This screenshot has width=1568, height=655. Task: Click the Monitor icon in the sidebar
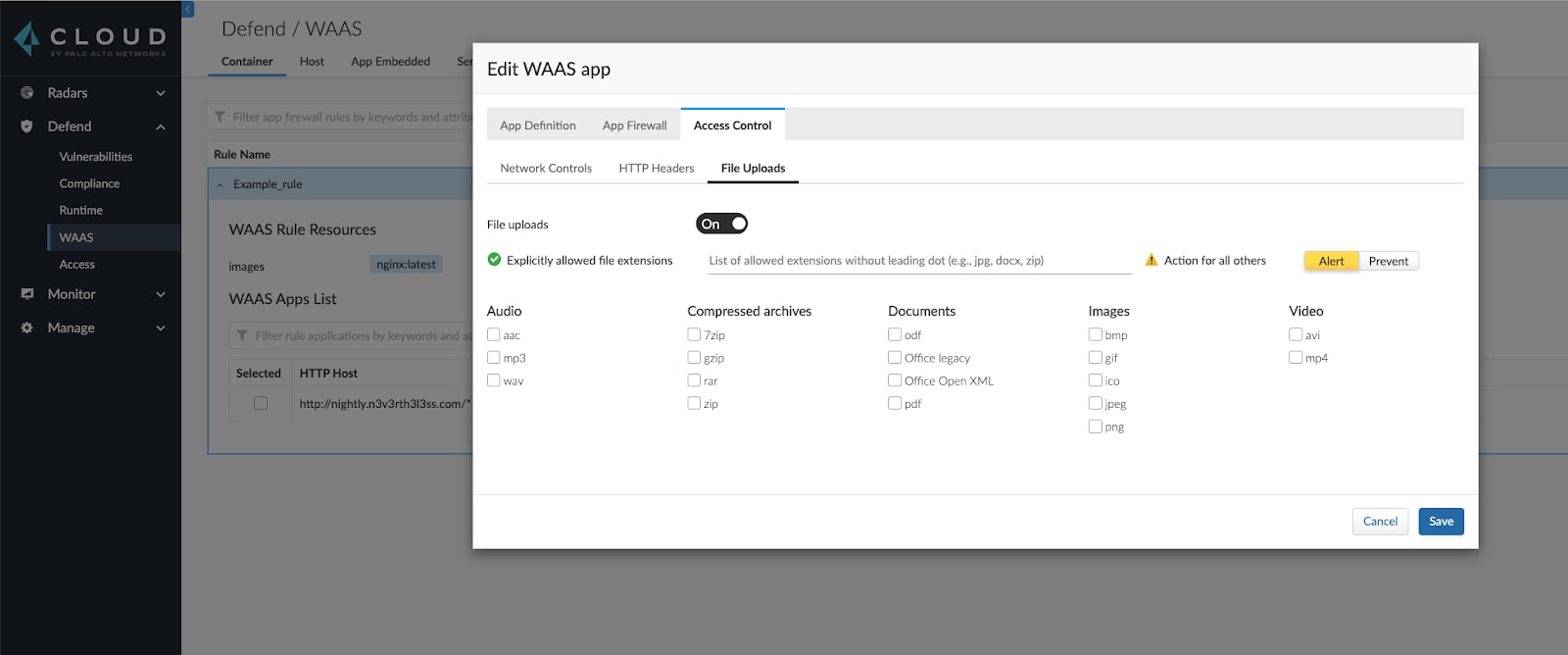point(27,294)
